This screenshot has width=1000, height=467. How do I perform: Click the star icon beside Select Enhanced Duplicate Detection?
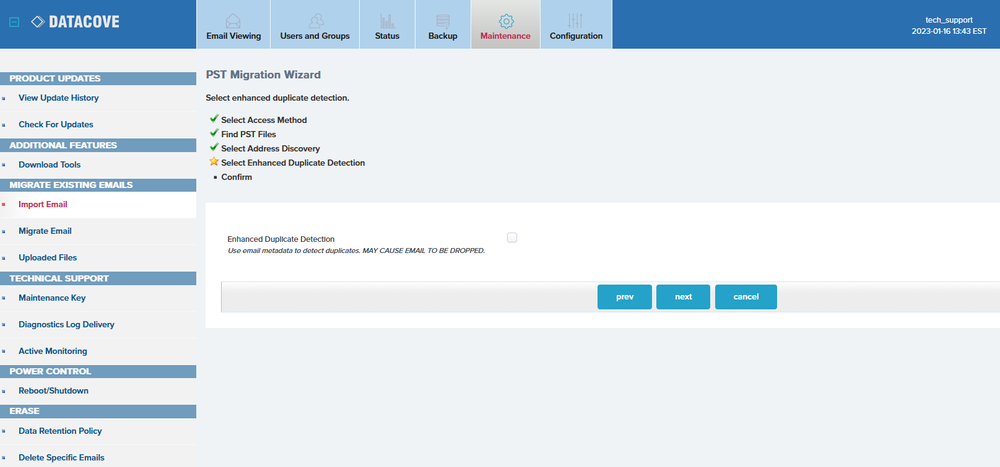pos(214,162)
